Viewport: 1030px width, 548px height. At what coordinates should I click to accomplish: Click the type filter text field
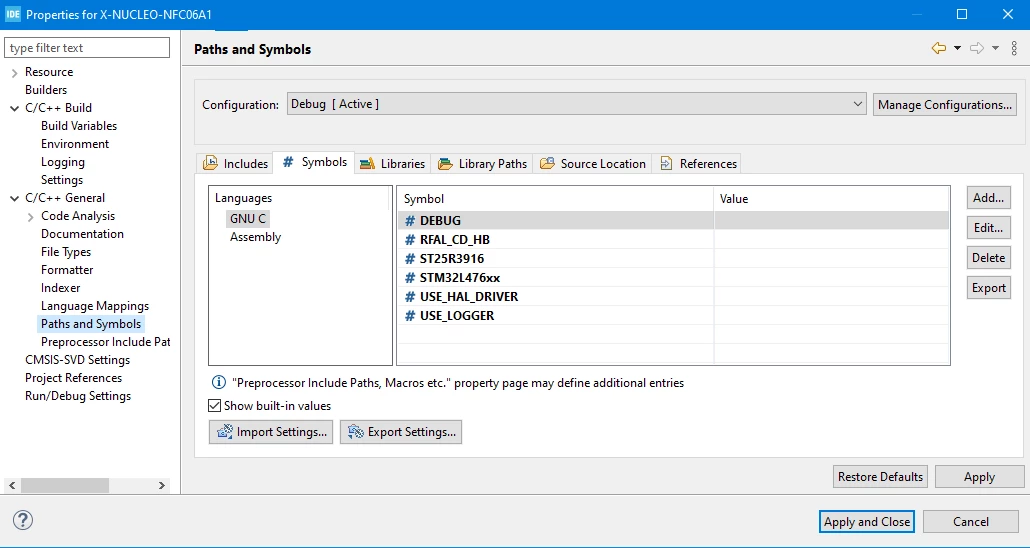(87, 48)
